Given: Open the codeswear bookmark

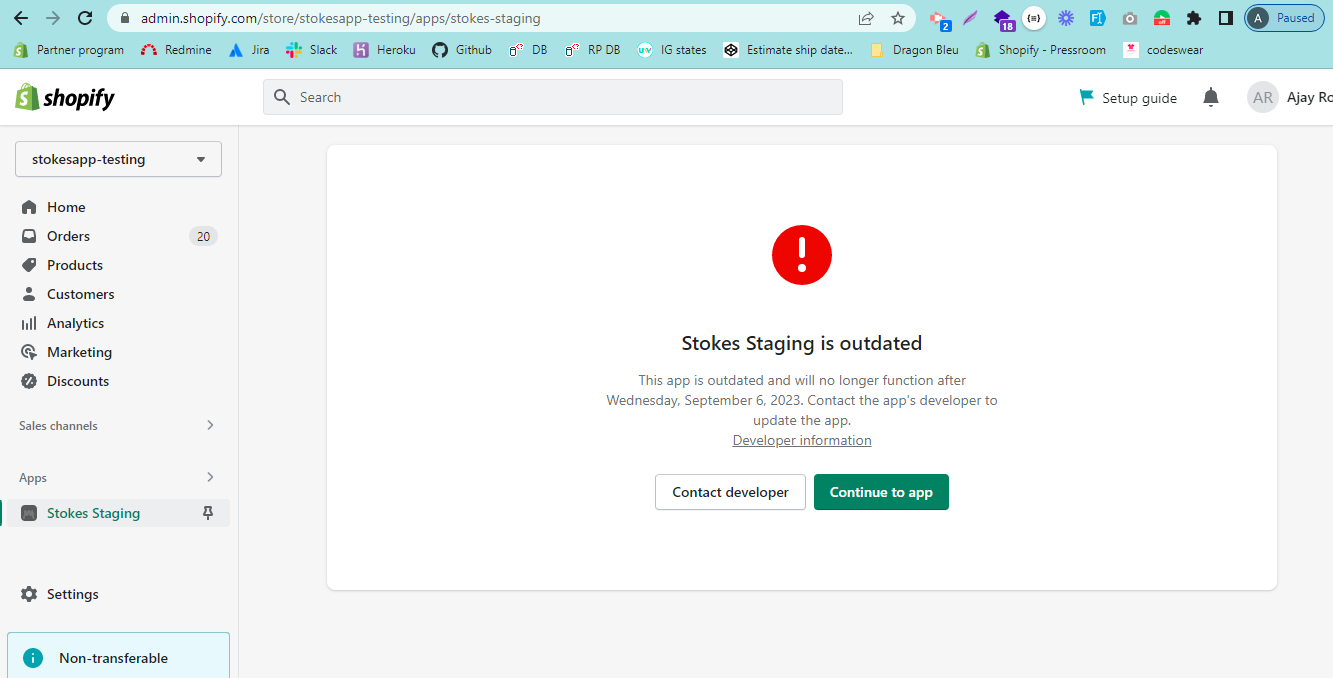Looking at the screenshot, I should point(1163,50).
